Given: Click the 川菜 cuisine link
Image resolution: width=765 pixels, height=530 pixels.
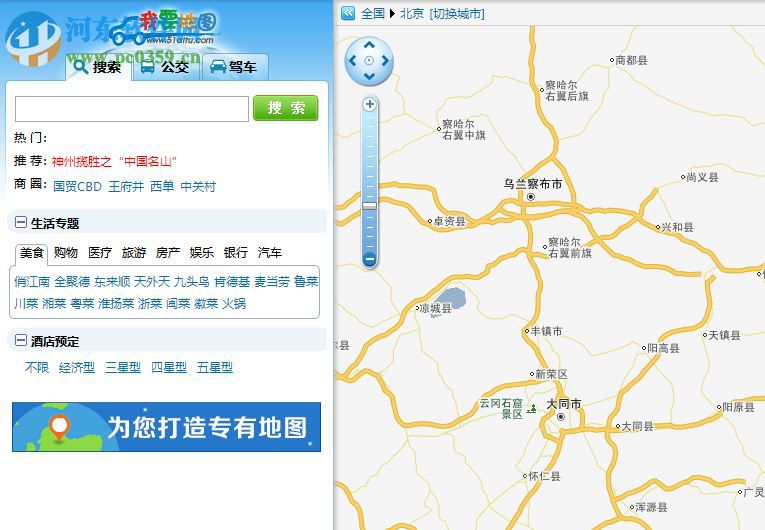Looking at the screenshot, I should click(x=26, y=304).
